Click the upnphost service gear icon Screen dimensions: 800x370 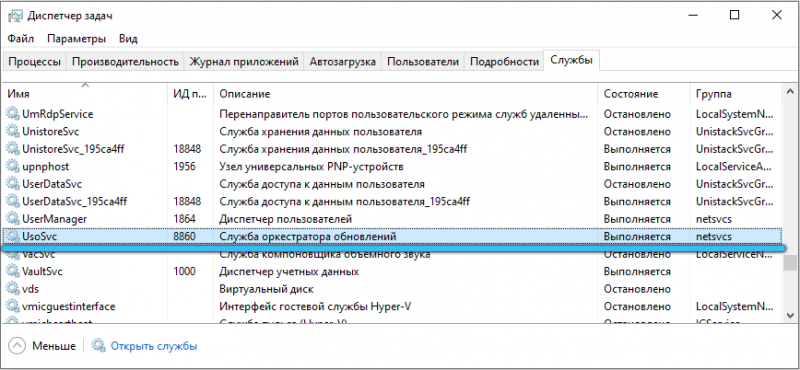(12, 166)
